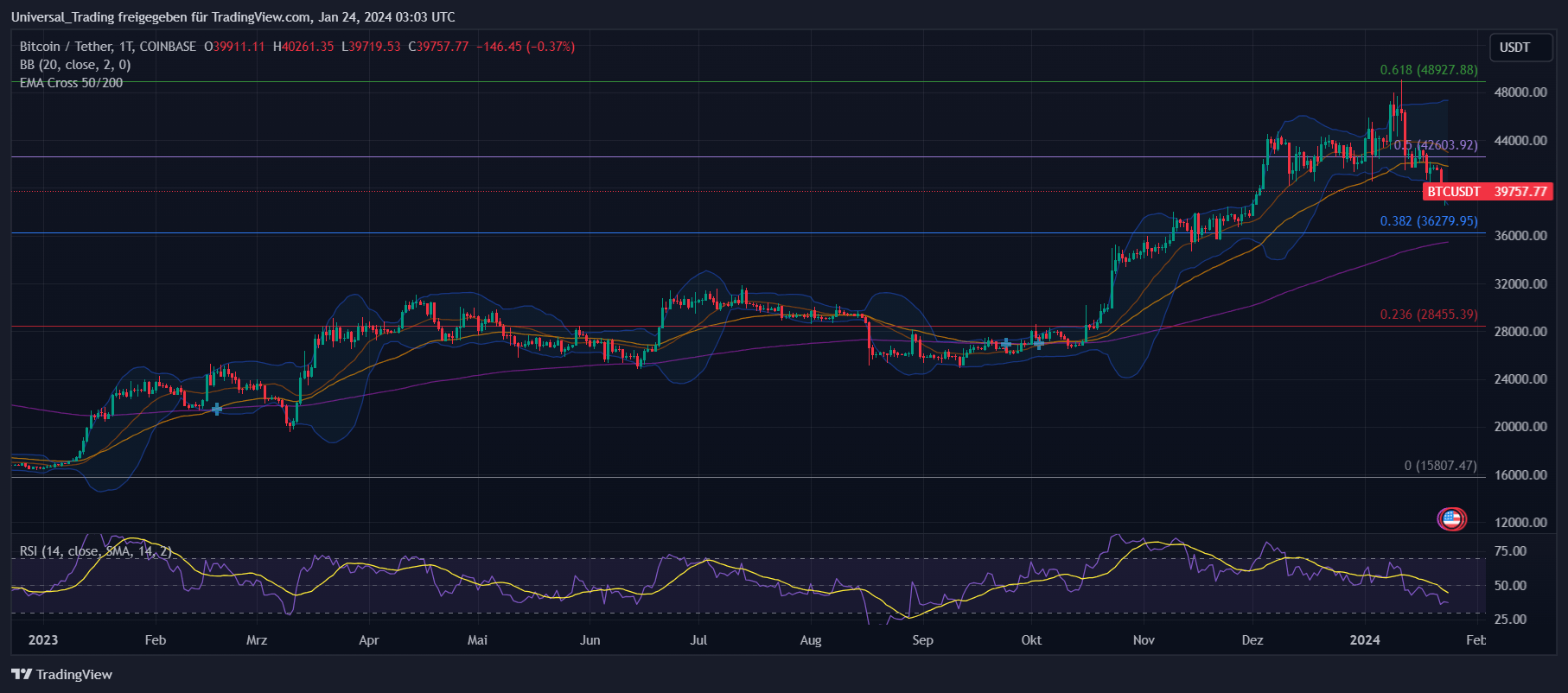Select the EMA Cross 50/200 indicator legend

coord(71,83)
